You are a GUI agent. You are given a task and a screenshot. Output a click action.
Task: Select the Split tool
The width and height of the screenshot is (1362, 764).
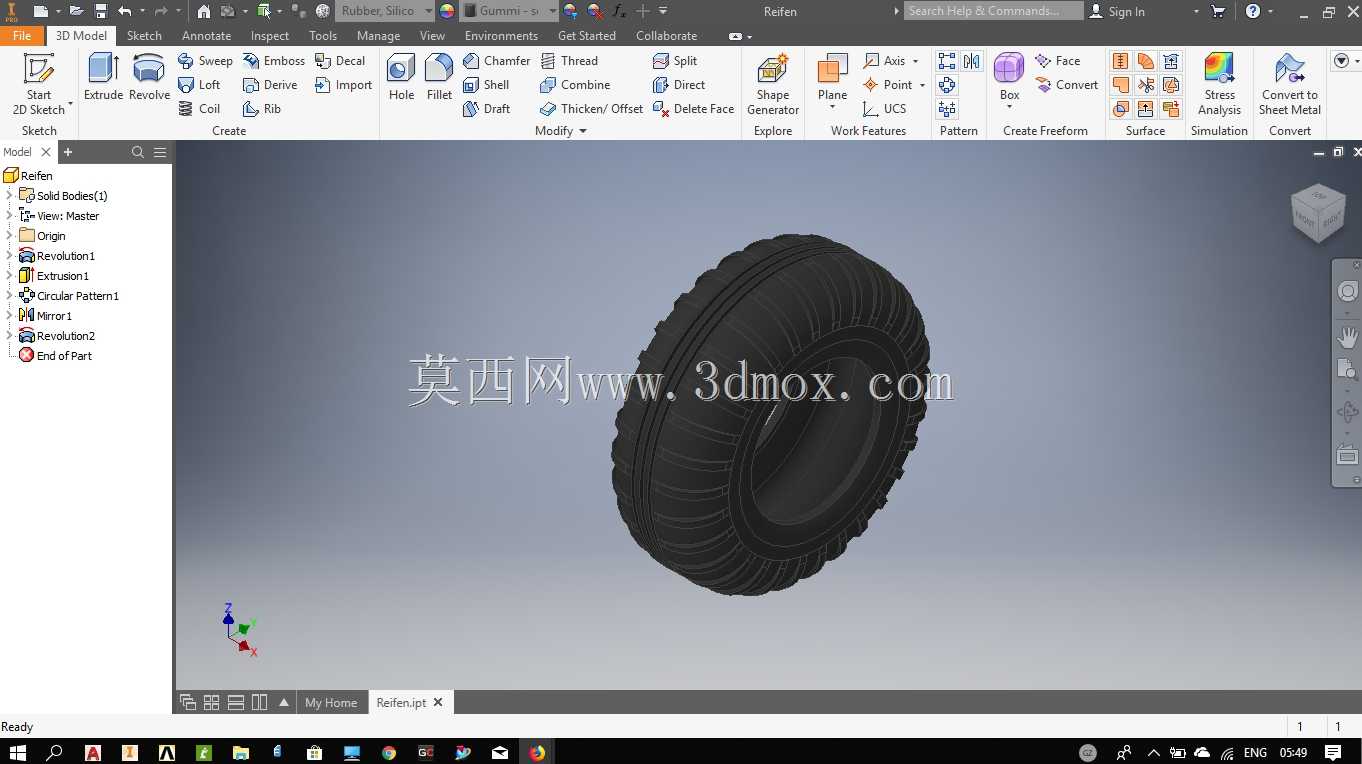click(x=675, y=61)
